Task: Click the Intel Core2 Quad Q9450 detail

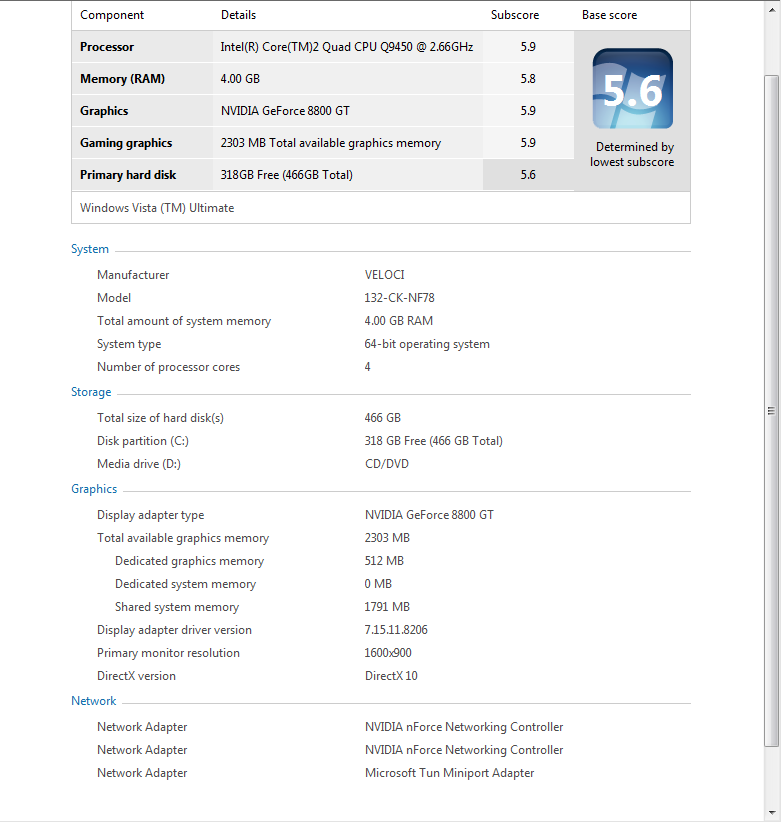Action: click(346, 47)
